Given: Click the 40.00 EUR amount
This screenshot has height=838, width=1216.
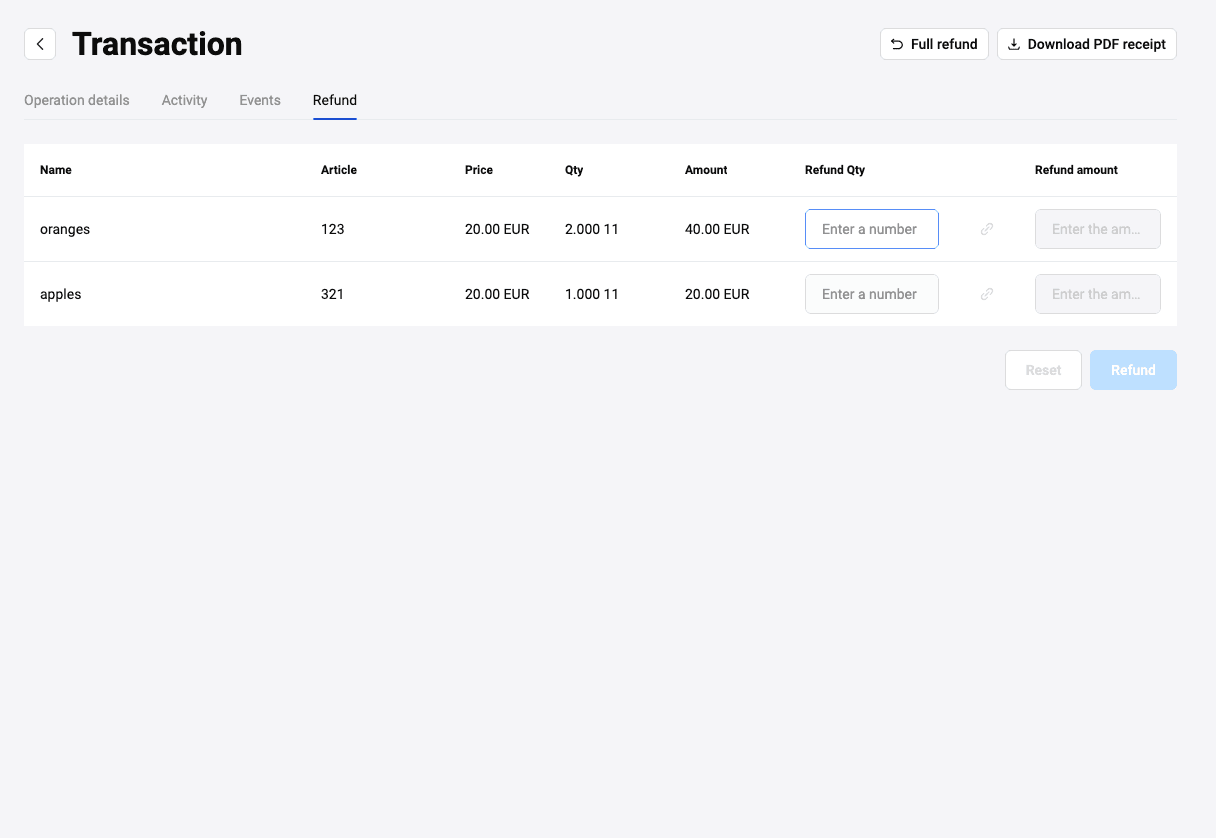Looking at the screenshot, I should tap(717, 229).
